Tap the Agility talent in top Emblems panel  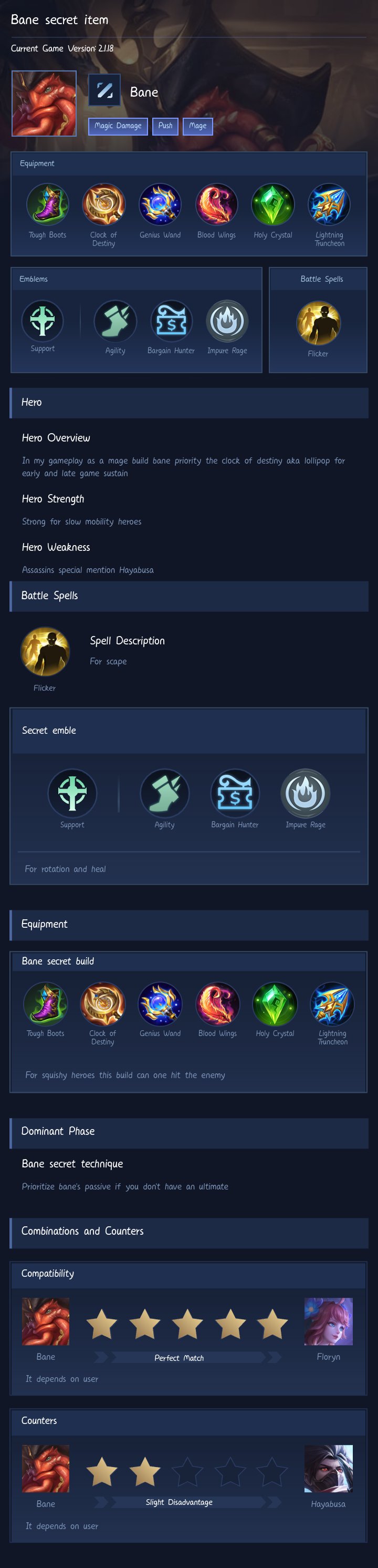pyautogui.click(x=115, y=321)
